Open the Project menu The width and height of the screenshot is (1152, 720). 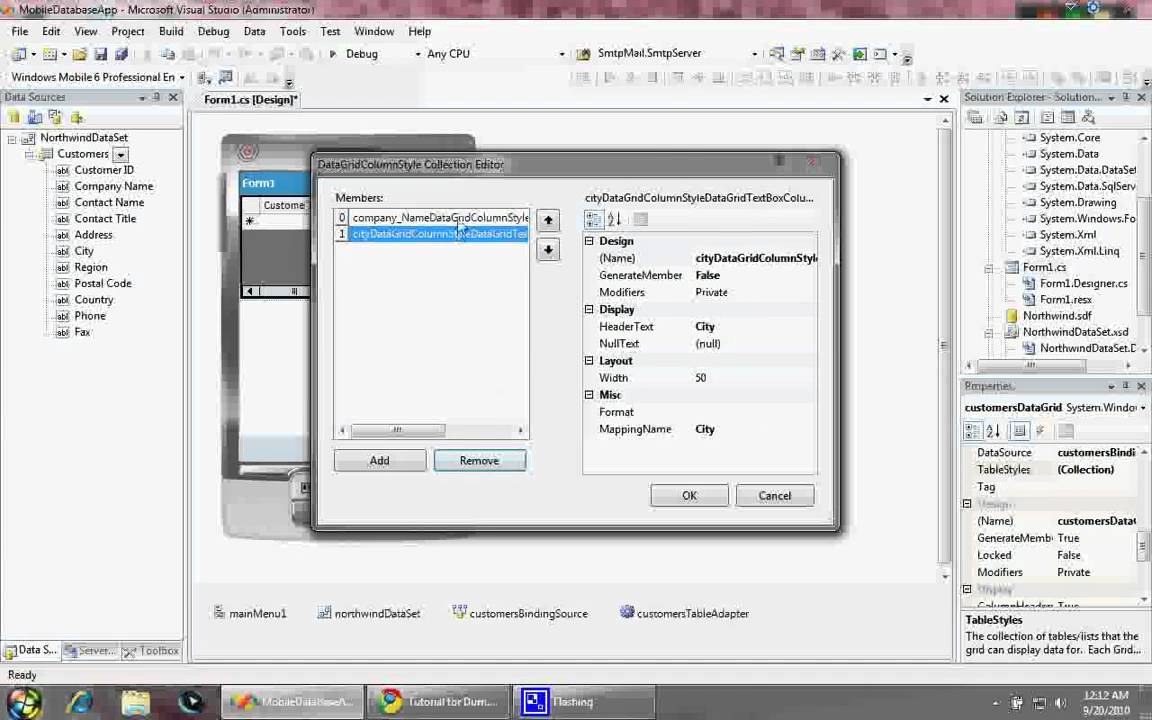(x=128, y=32)
